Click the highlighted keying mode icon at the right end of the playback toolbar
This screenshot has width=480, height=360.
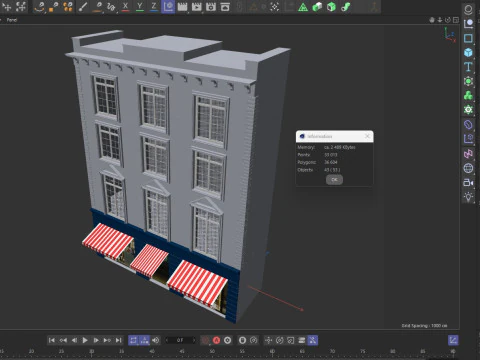313,340
